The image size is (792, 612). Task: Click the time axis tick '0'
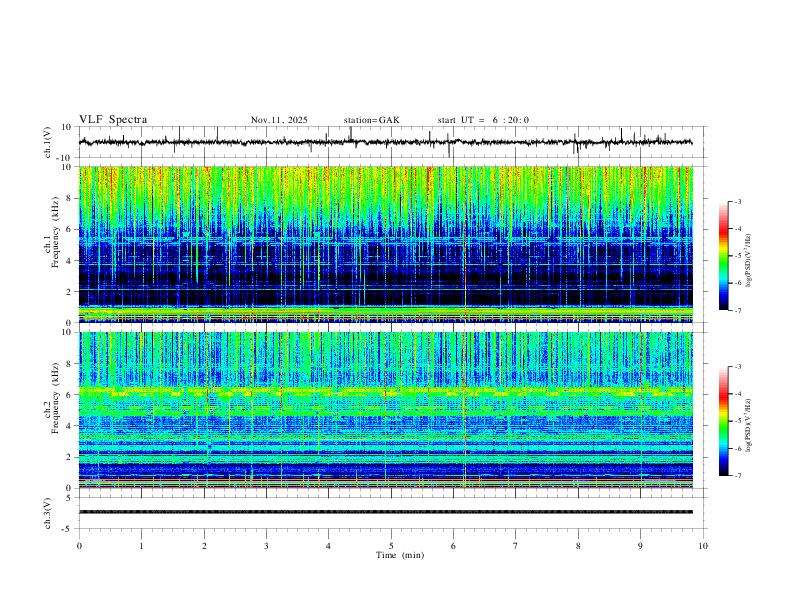[79, 546]
